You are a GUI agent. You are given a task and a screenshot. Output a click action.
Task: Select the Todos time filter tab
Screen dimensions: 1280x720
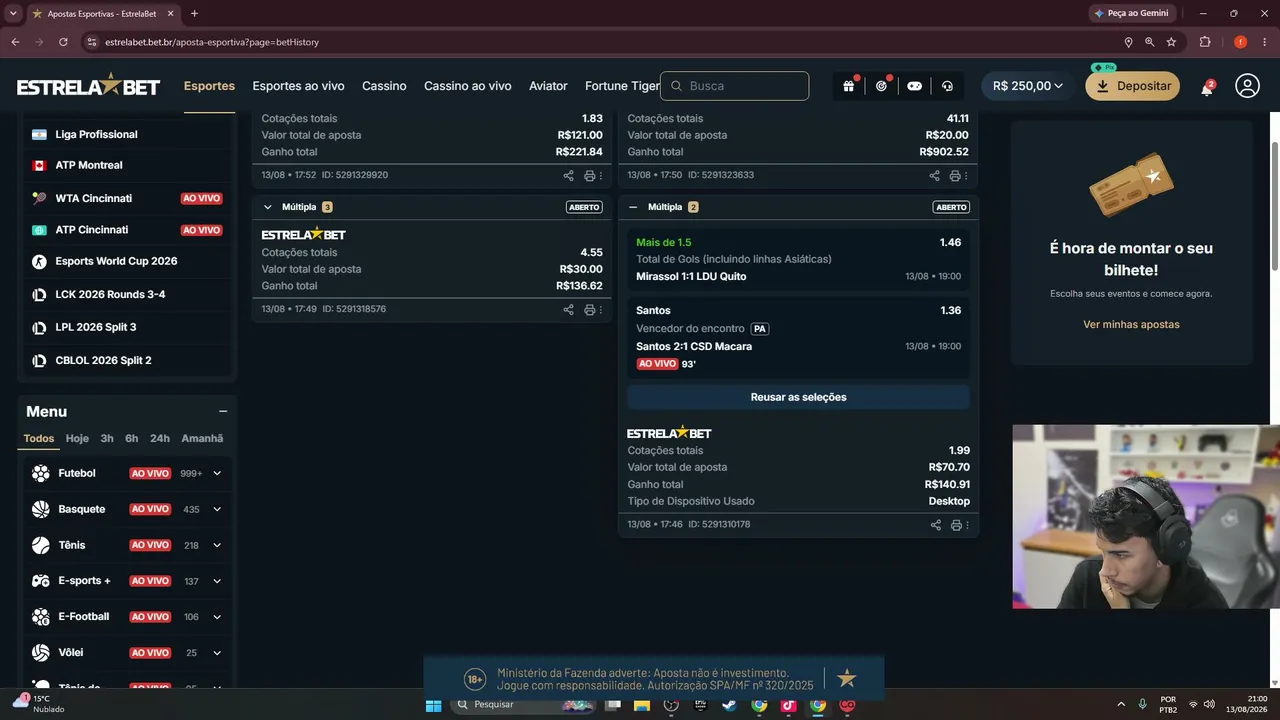(39, 438)
